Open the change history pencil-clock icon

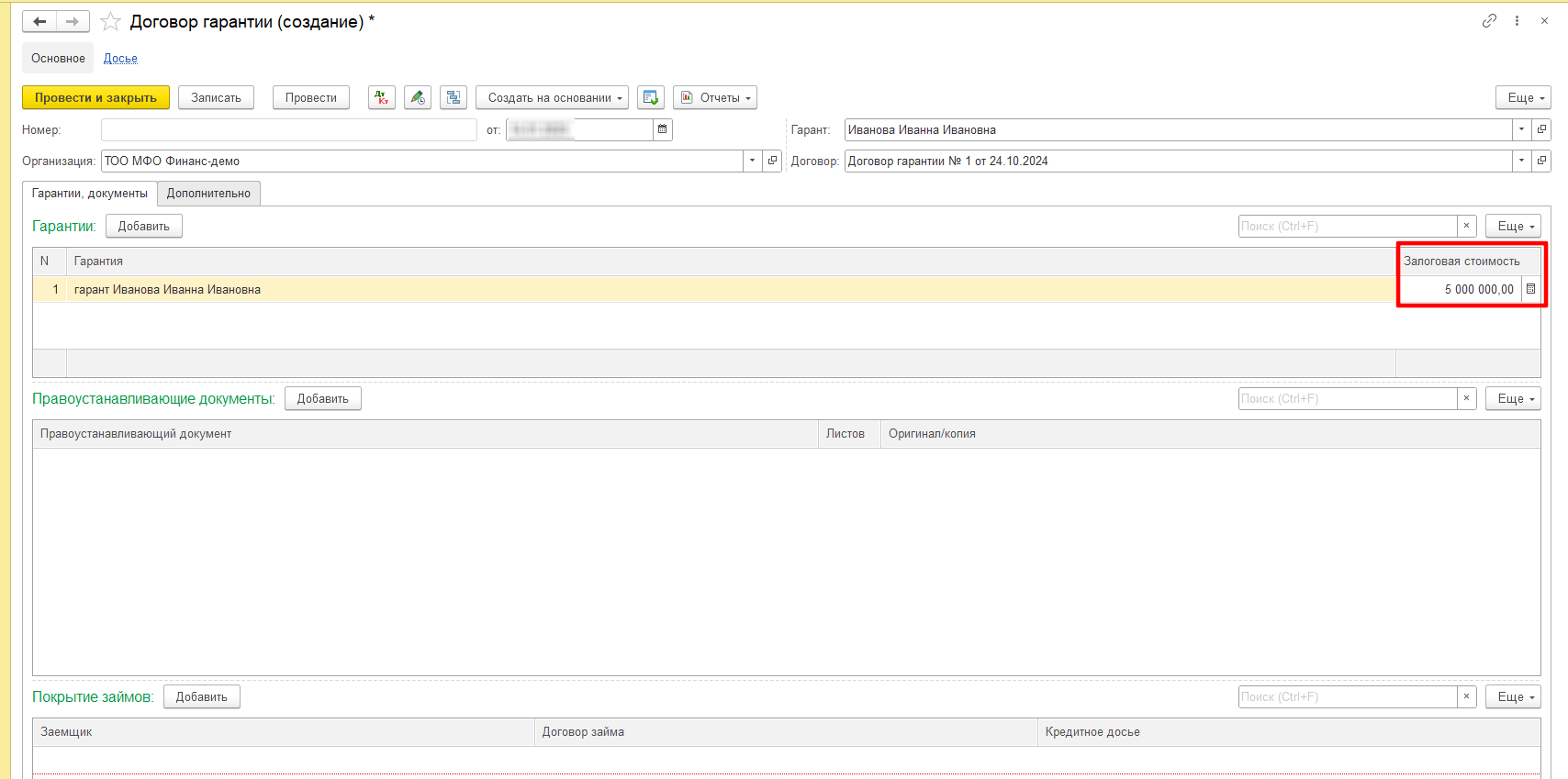418,97
